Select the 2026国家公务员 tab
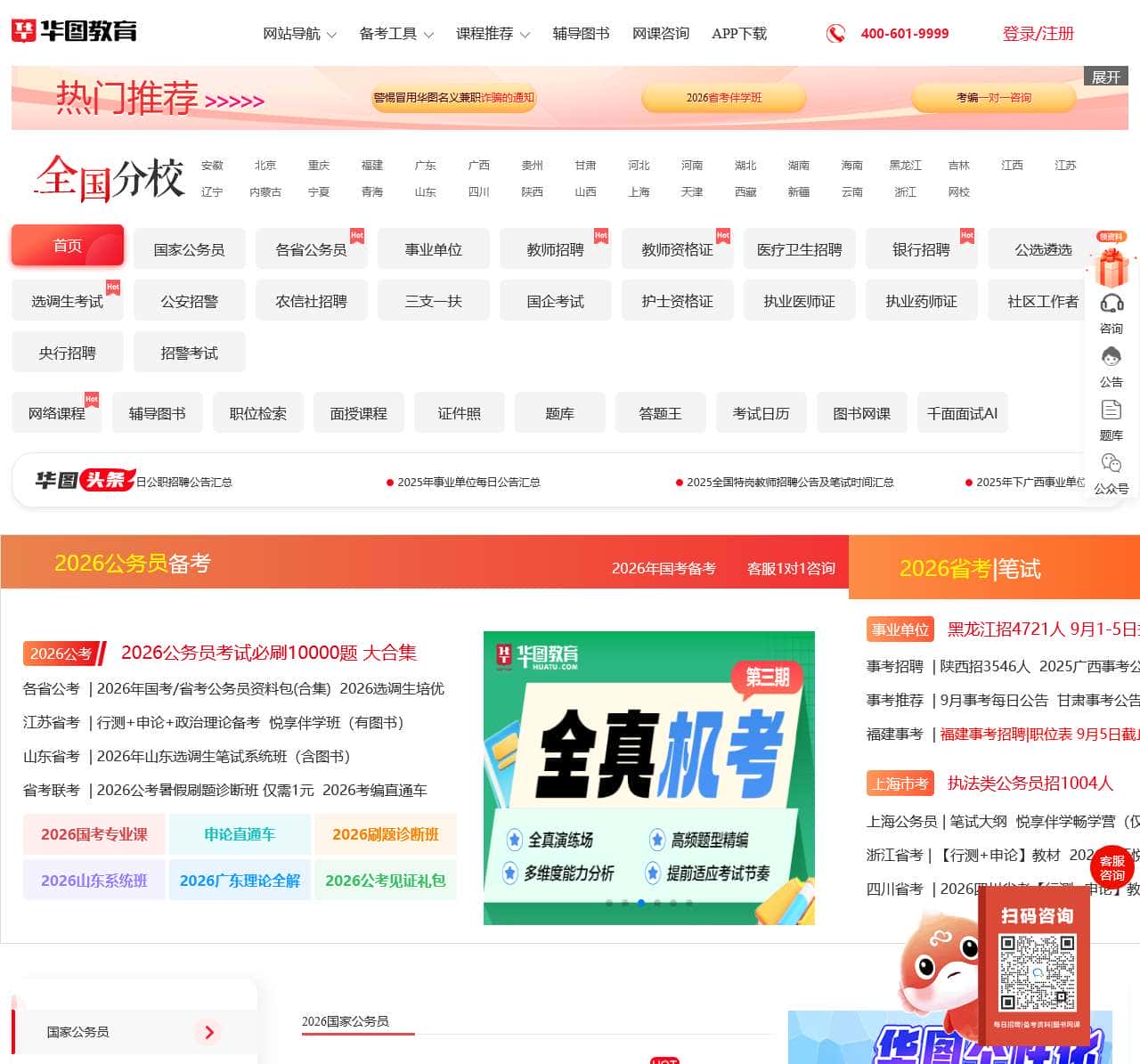The height and width of the screenshot is (1064, 1140). [346, 1022]
